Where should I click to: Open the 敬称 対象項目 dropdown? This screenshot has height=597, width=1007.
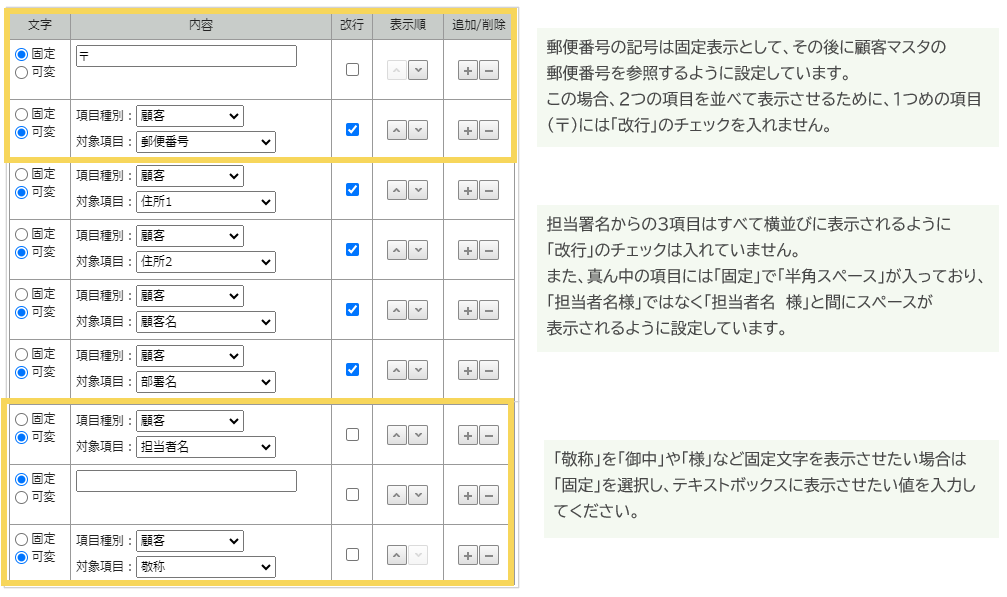click(205, 566)
